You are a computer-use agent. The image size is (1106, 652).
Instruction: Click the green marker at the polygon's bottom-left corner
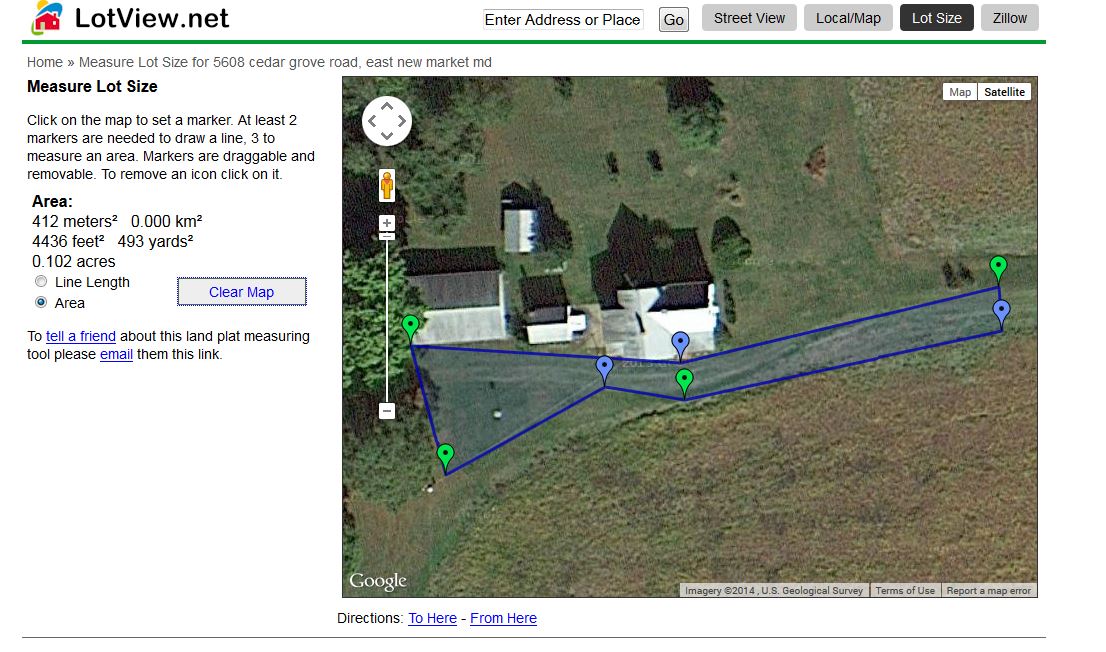coord(445,458)
